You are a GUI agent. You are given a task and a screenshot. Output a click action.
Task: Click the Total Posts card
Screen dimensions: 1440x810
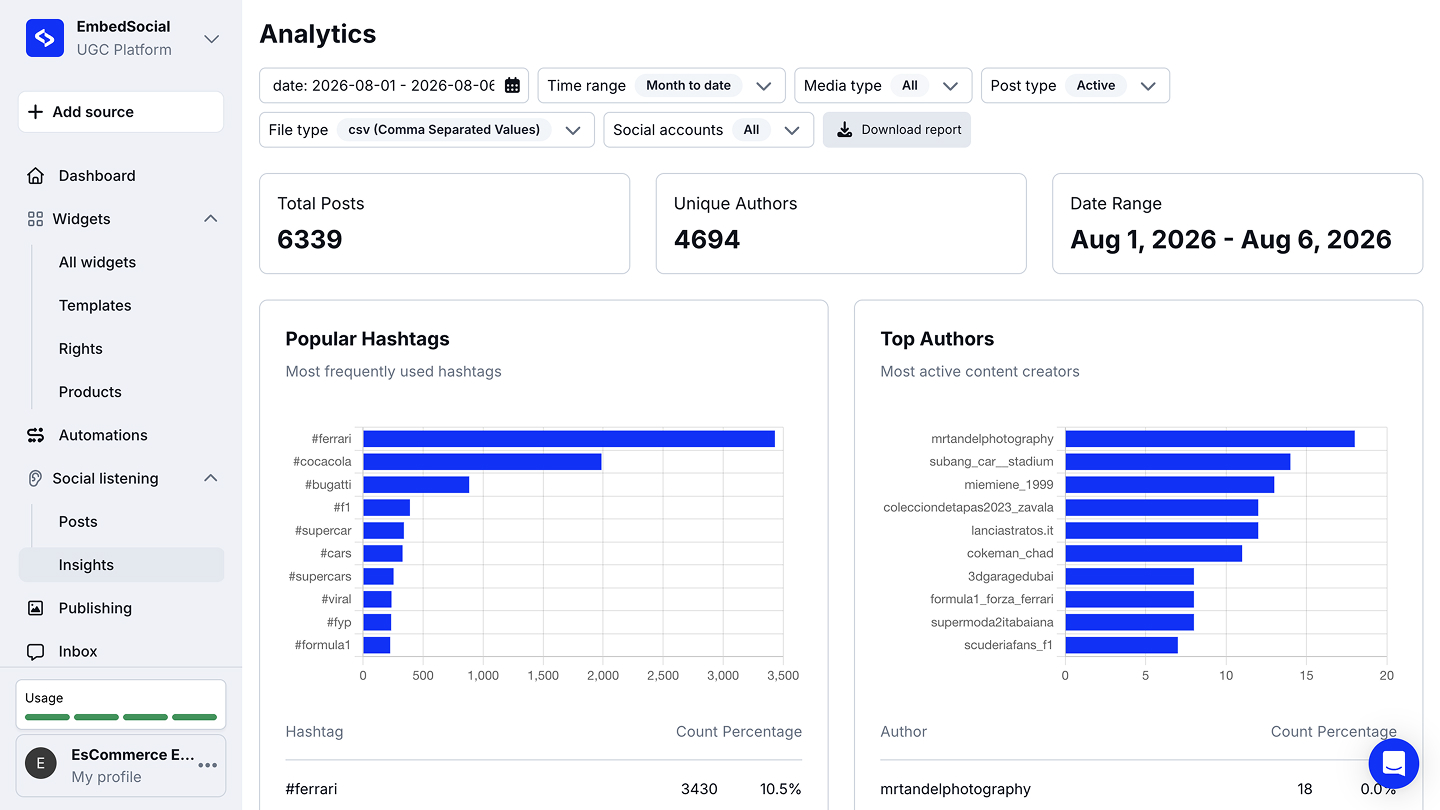pyautogui.click(x=444, y=223)
